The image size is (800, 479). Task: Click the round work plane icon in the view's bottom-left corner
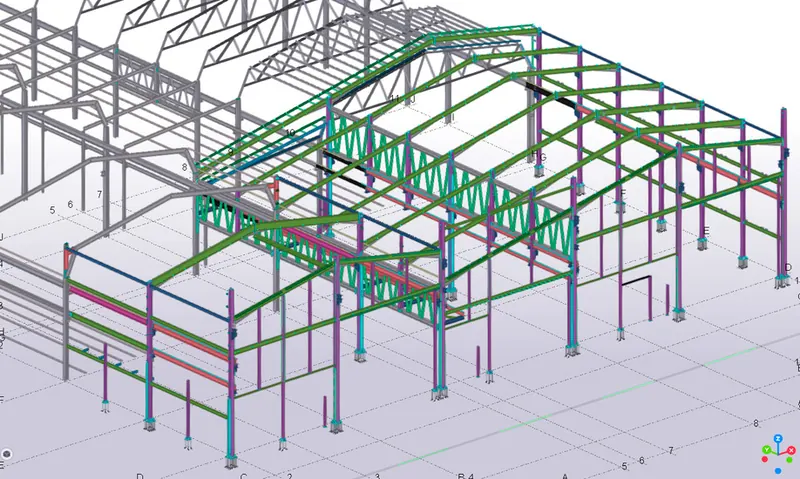(x=6, y=454)
